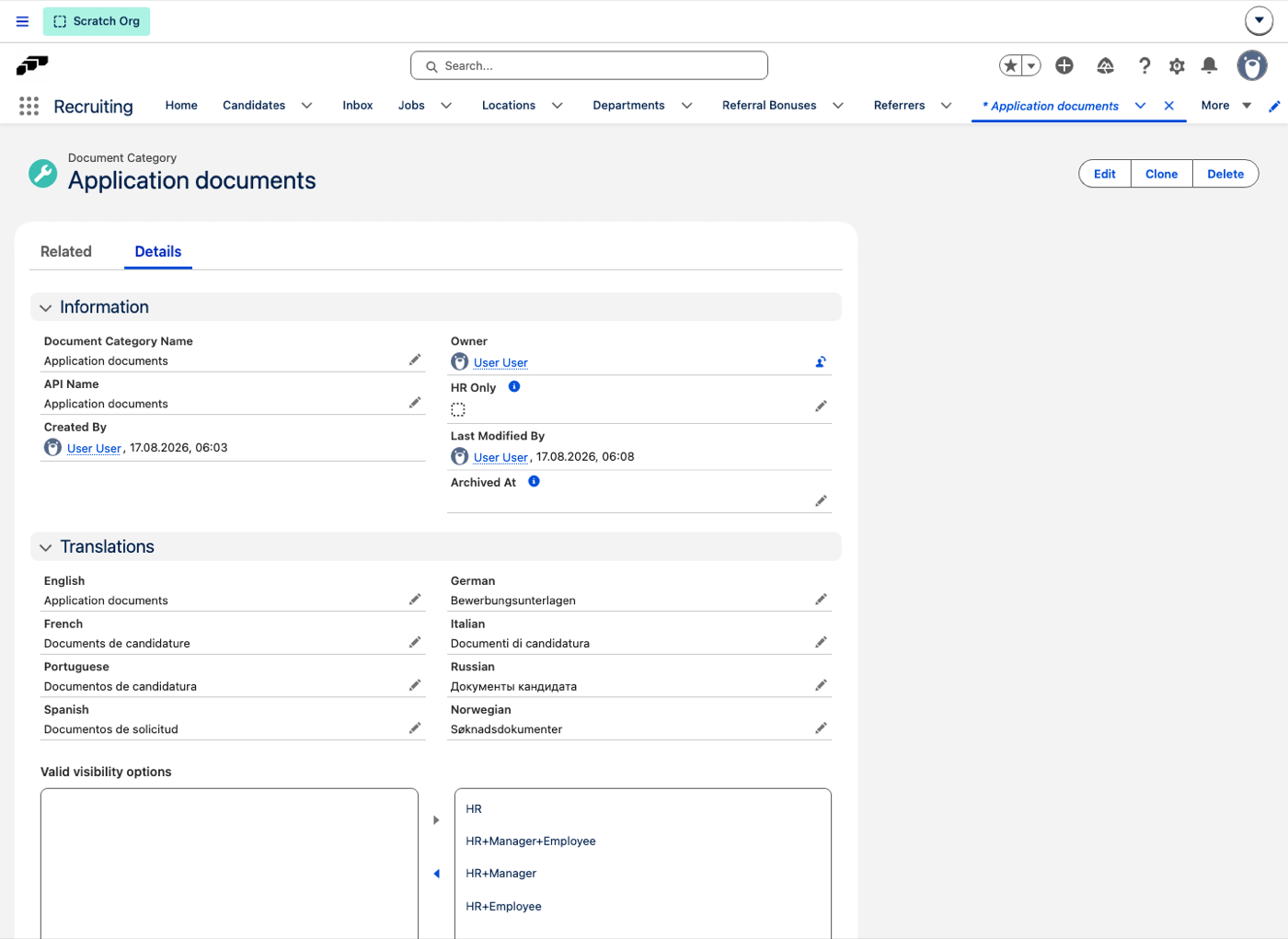Open the hamburger menu at top left

pyautogui.click(x=22, y=21)
